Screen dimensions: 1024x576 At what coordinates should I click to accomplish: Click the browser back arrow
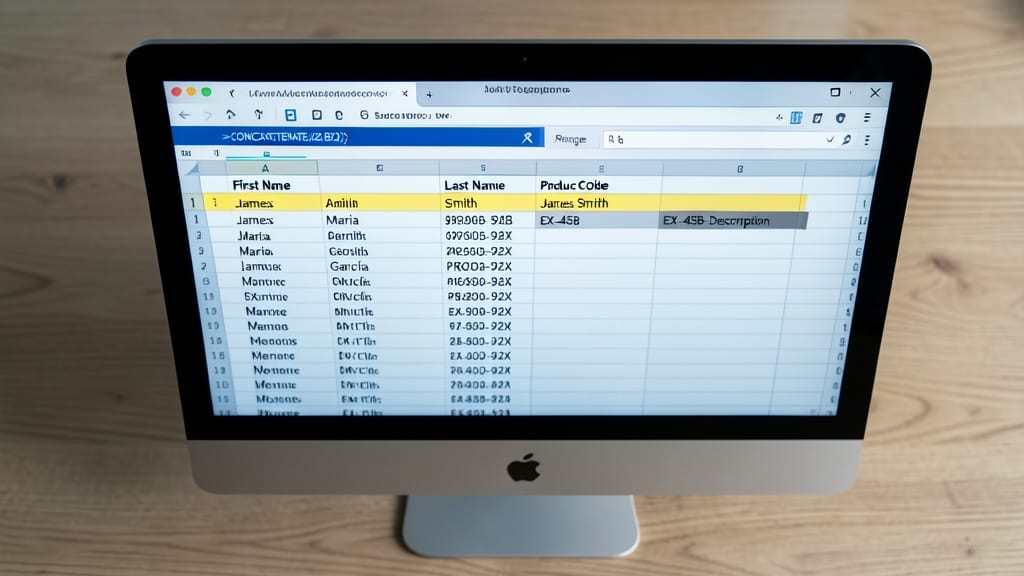[185, 115]
